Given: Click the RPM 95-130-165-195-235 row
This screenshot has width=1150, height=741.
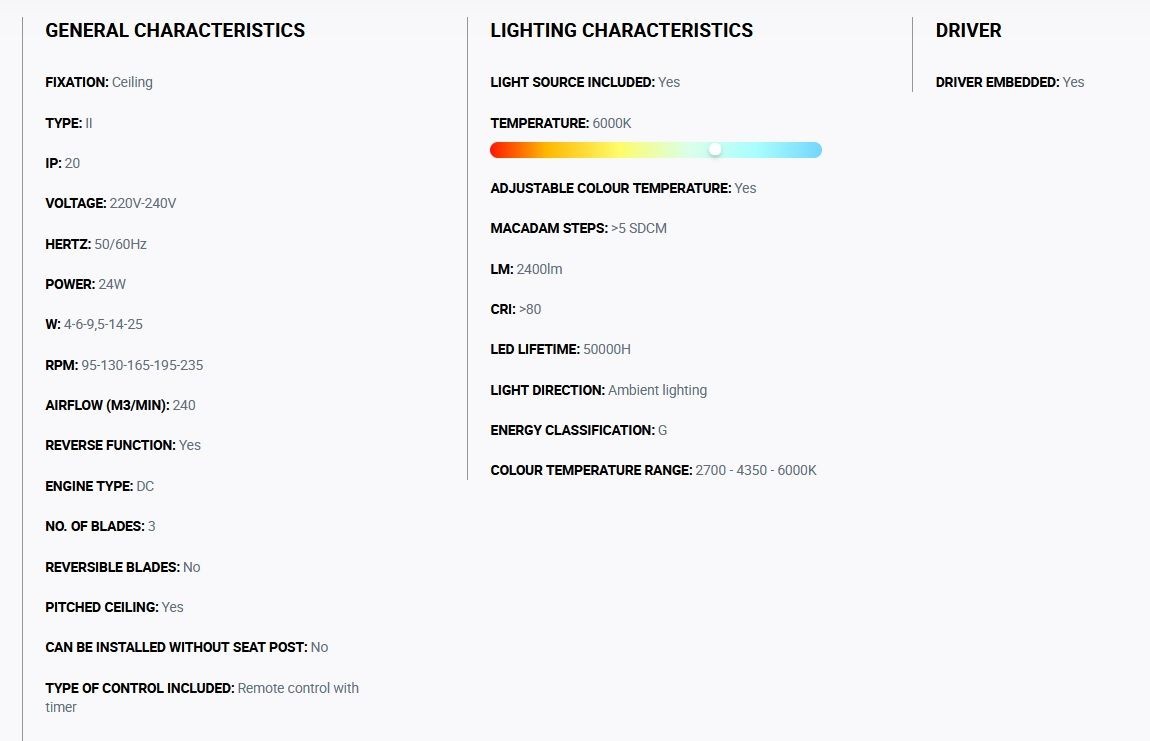Looking at the screenshot, I should [x=124, y=365].
